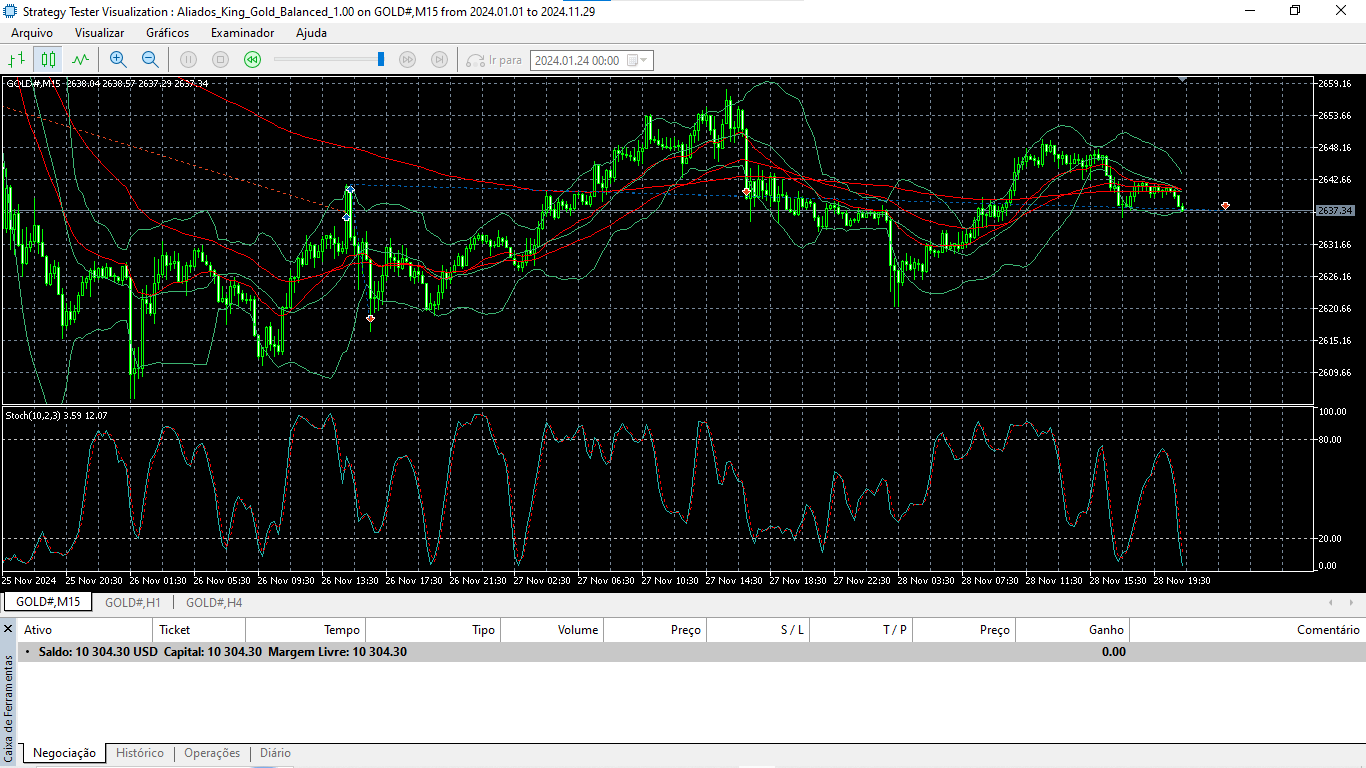Sort by Comentário column header
Viewport: 1366px width, 768px height.
(x=1248, y=630)
